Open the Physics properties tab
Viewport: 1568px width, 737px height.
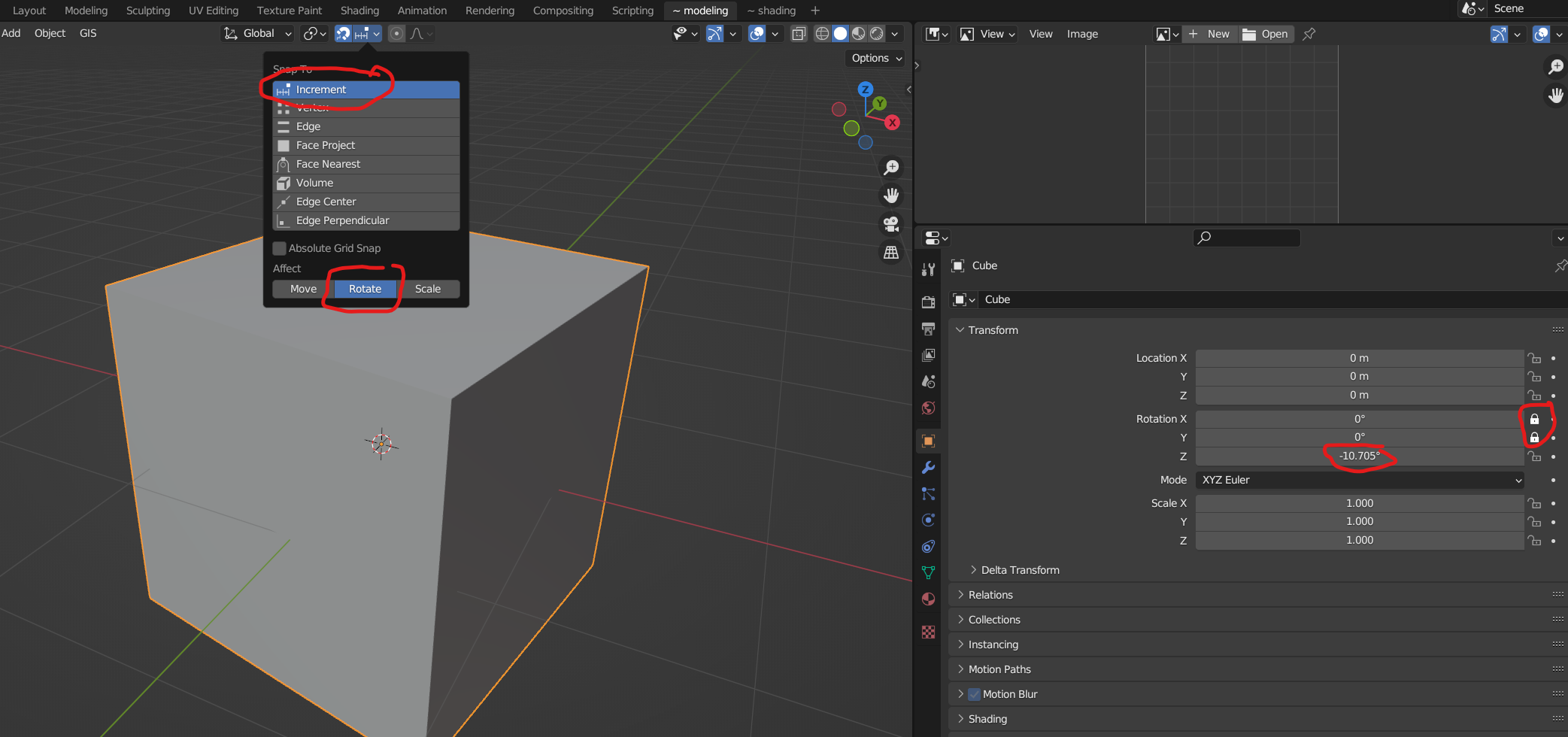point(928,520)
